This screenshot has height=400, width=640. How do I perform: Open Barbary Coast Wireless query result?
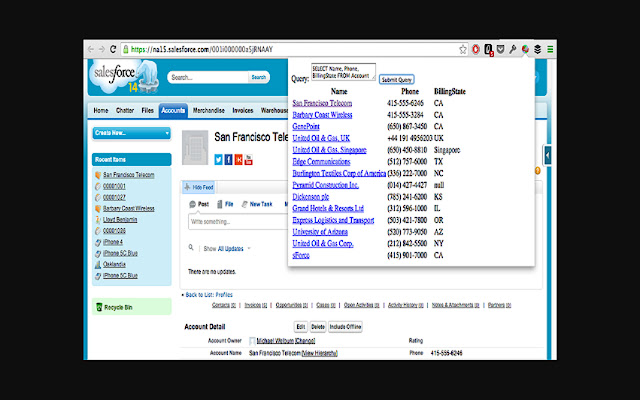pyautogui.click(x=322, y=115)
